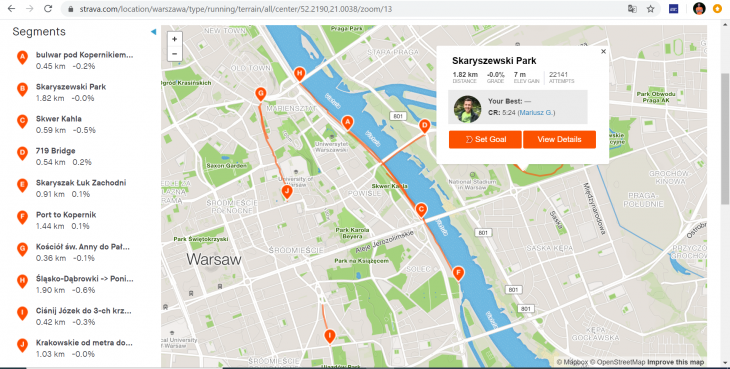Screen dimensions: 730x369
Task: Close the Skaryszewski Park popup
Action: click(603, 52)
